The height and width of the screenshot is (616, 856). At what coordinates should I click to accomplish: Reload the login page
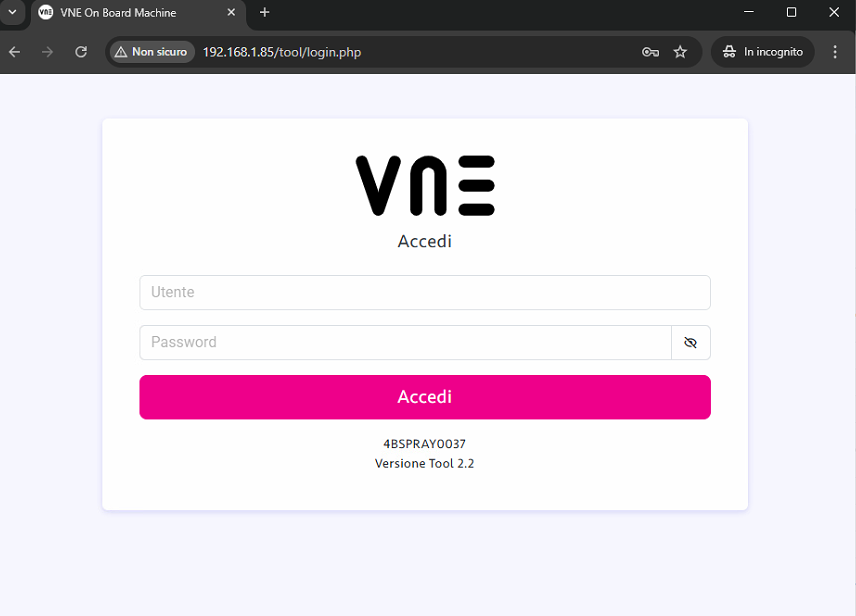(x=81, y=52)
